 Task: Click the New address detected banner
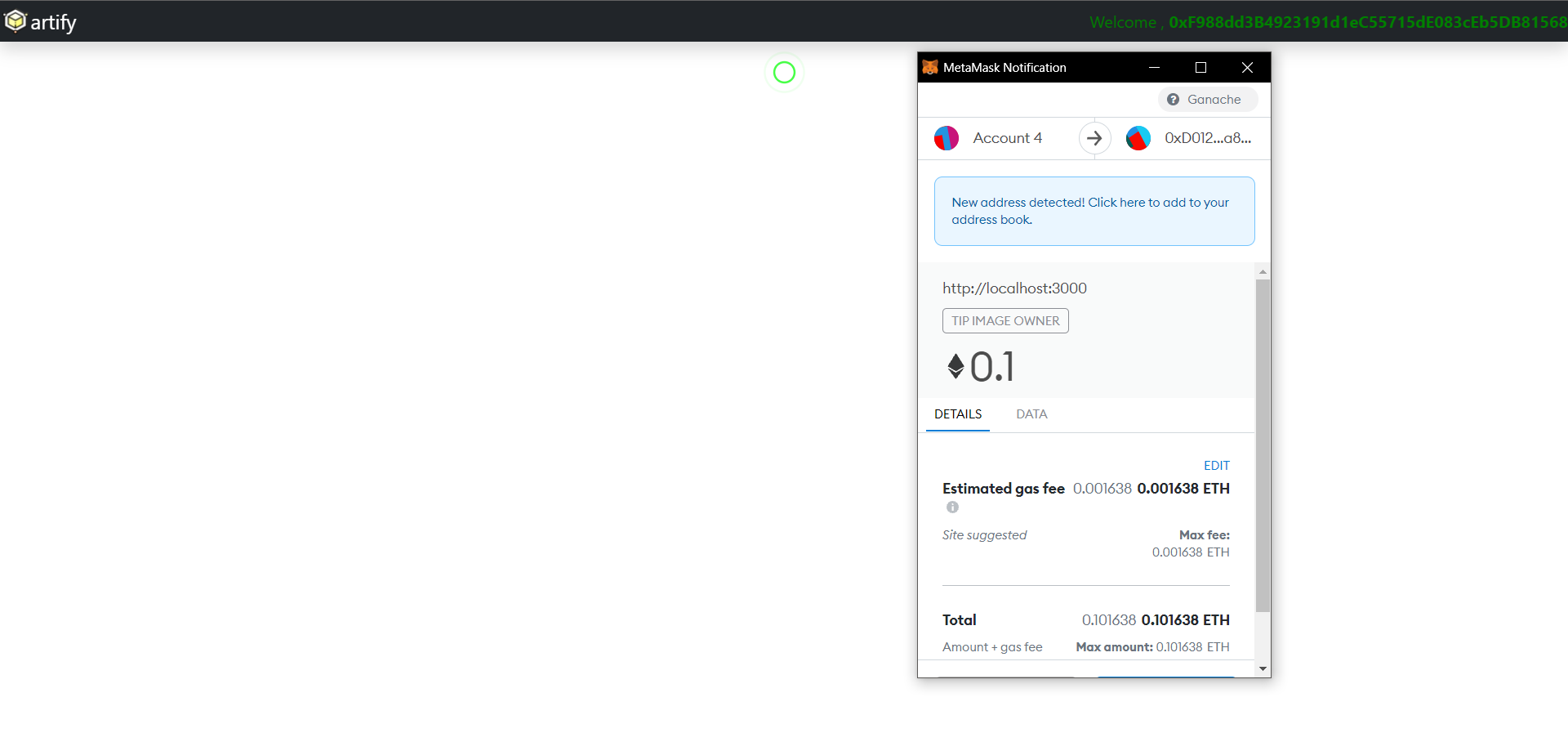tap(1094, 211)
